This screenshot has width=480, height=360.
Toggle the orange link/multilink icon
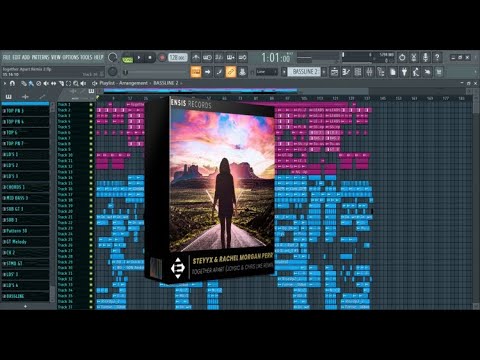tap(231, 72)
